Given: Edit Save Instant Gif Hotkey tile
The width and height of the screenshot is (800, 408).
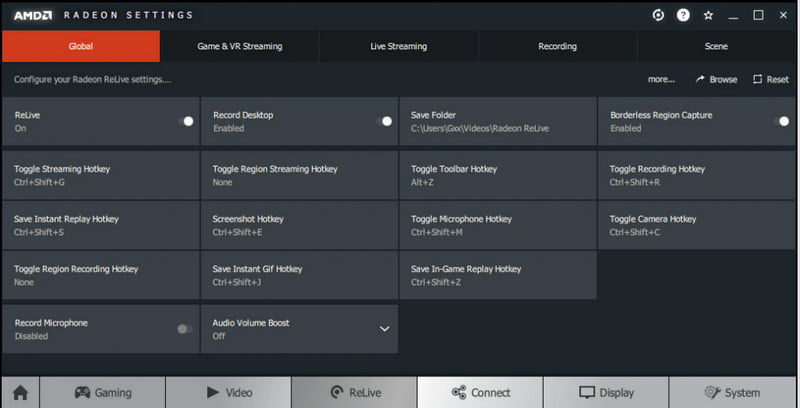Looking at the screenshot, I should coord(299,275).
